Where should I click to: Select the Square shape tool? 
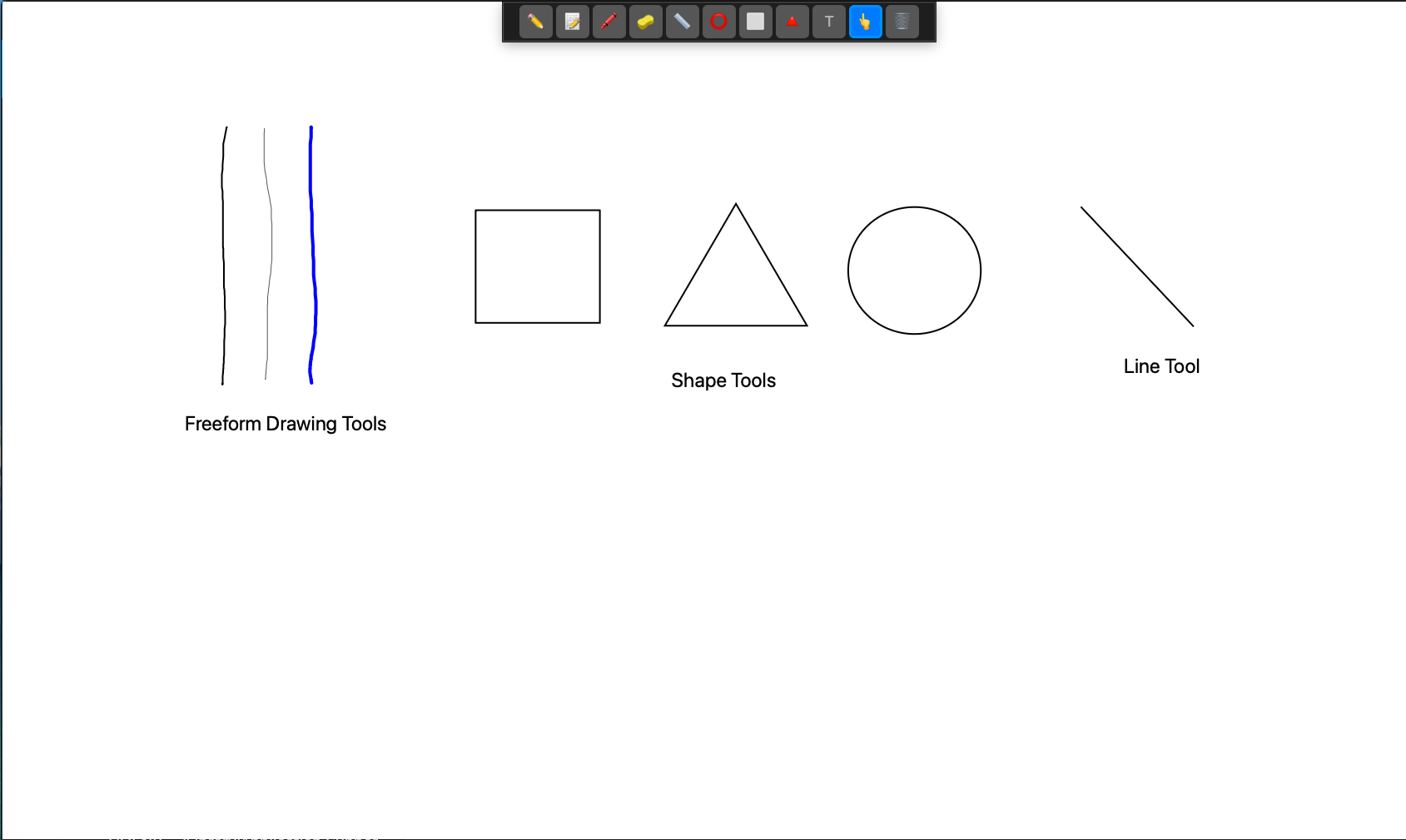pos(755,22)
